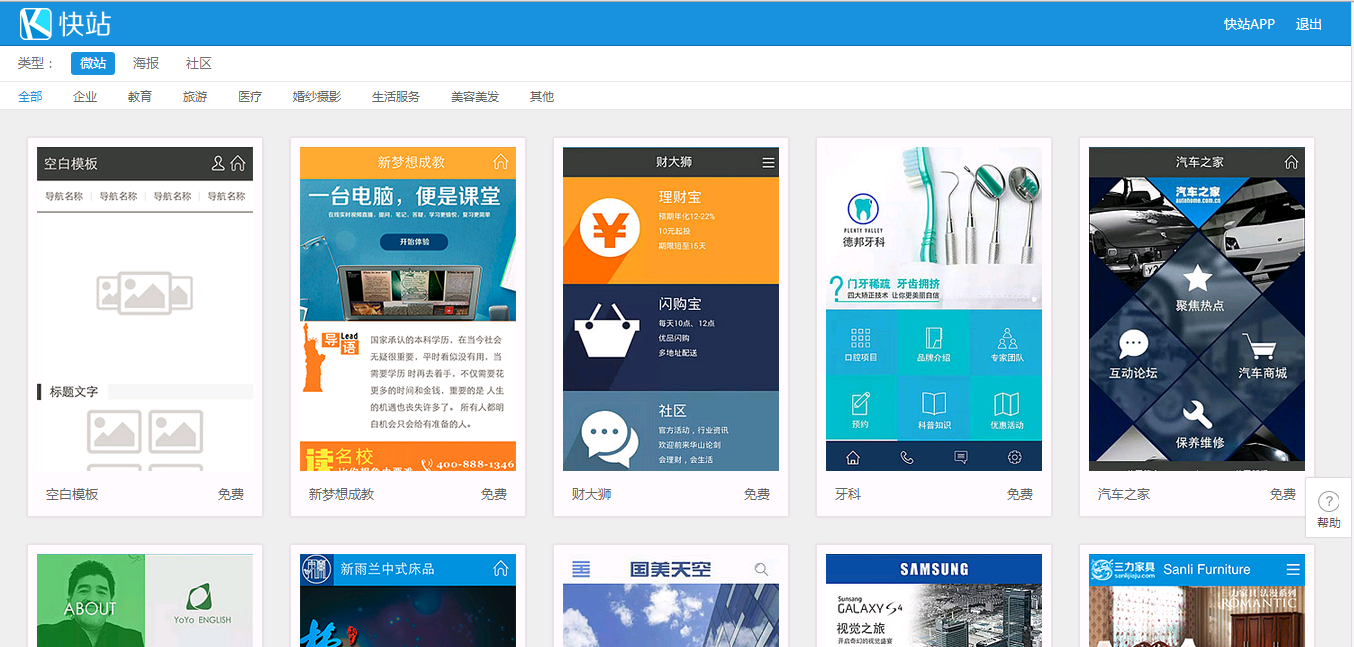Click home icon in blank template header

[x=238, y=163]
